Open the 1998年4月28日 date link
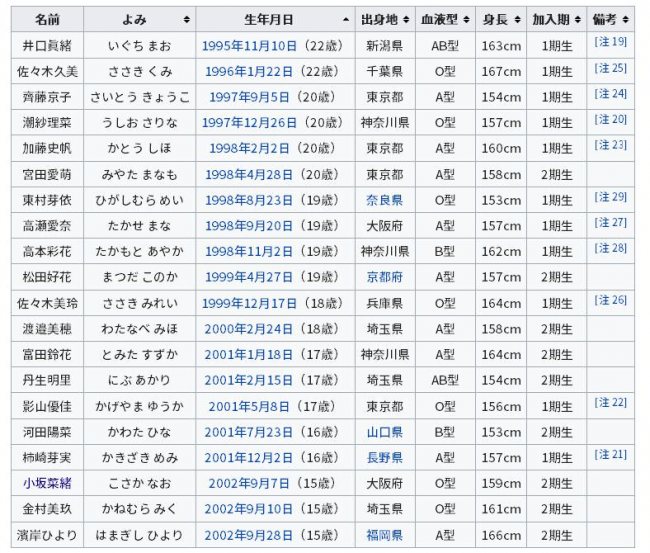This screenshot has width=650, height=553. pyautogui.click(x=250, y=175)
